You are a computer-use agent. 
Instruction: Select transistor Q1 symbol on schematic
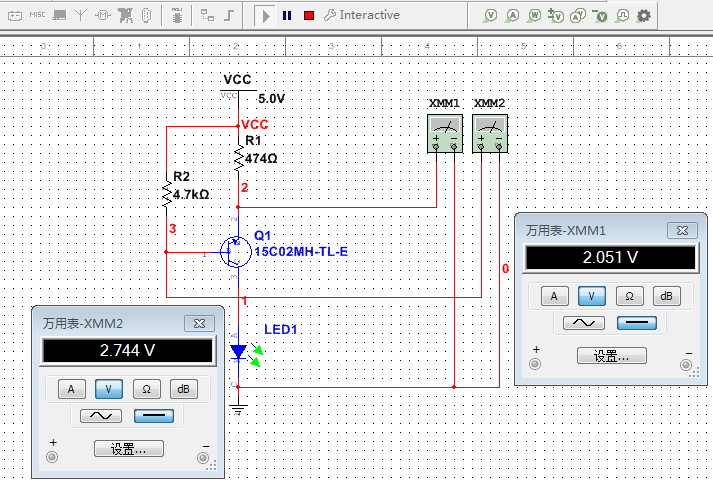pos(236,251)
